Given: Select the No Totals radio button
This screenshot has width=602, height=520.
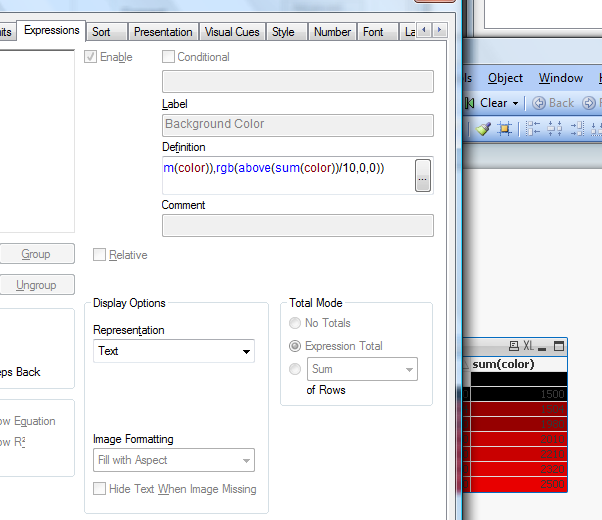Looking at the screenshot, I should click(295, 323).
